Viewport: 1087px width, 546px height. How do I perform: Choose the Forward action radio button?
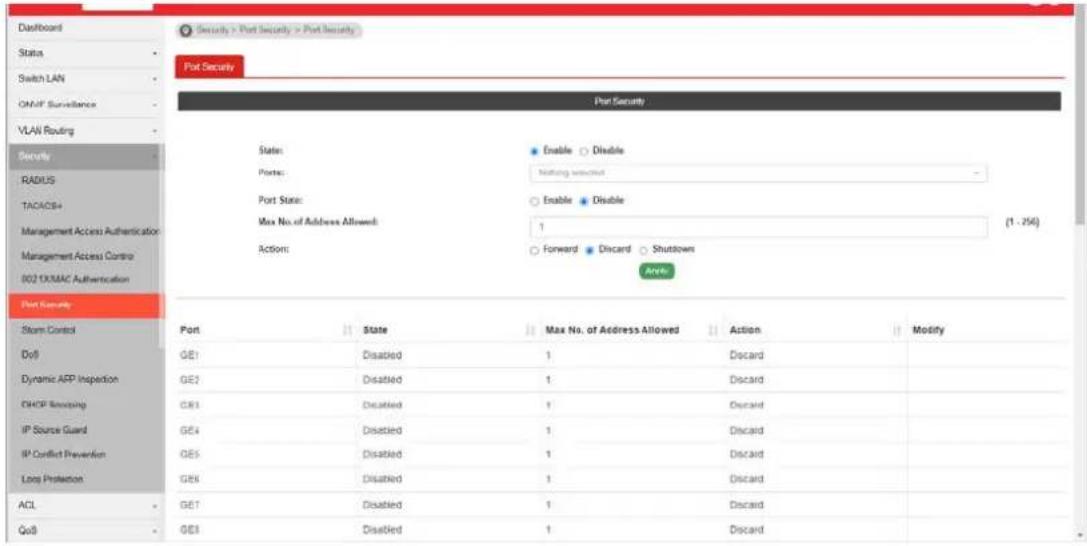[534, 250]
